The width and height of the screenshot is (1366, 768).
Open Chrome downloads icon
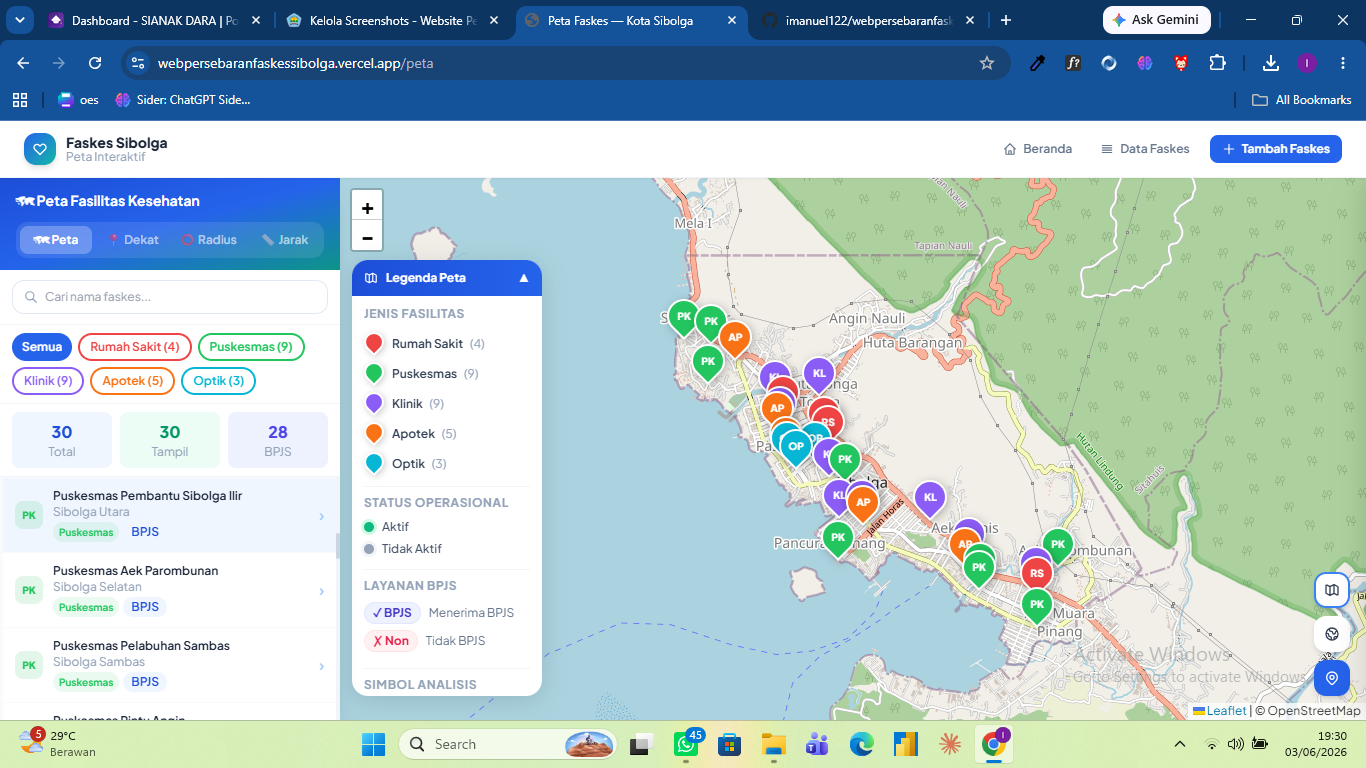(x=1271, y=63)
